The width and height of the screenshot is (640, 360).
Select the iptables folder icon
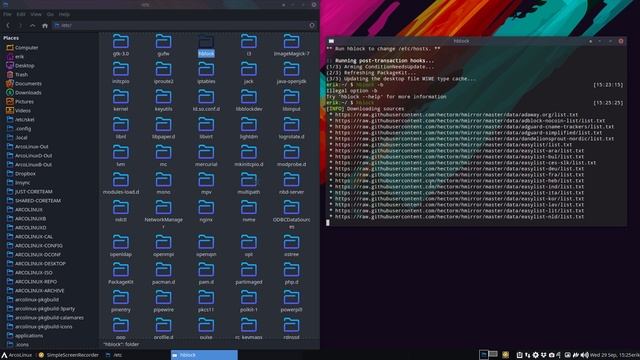(x=206, y=70)
